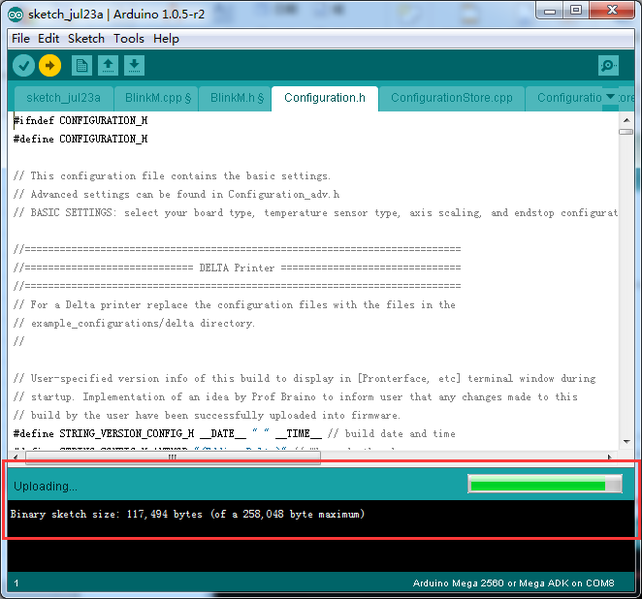Click the 'BASIC SETTINGS' comment line
Image resolution: width=642 pixels, height=599 pixels.
point(315,213)
